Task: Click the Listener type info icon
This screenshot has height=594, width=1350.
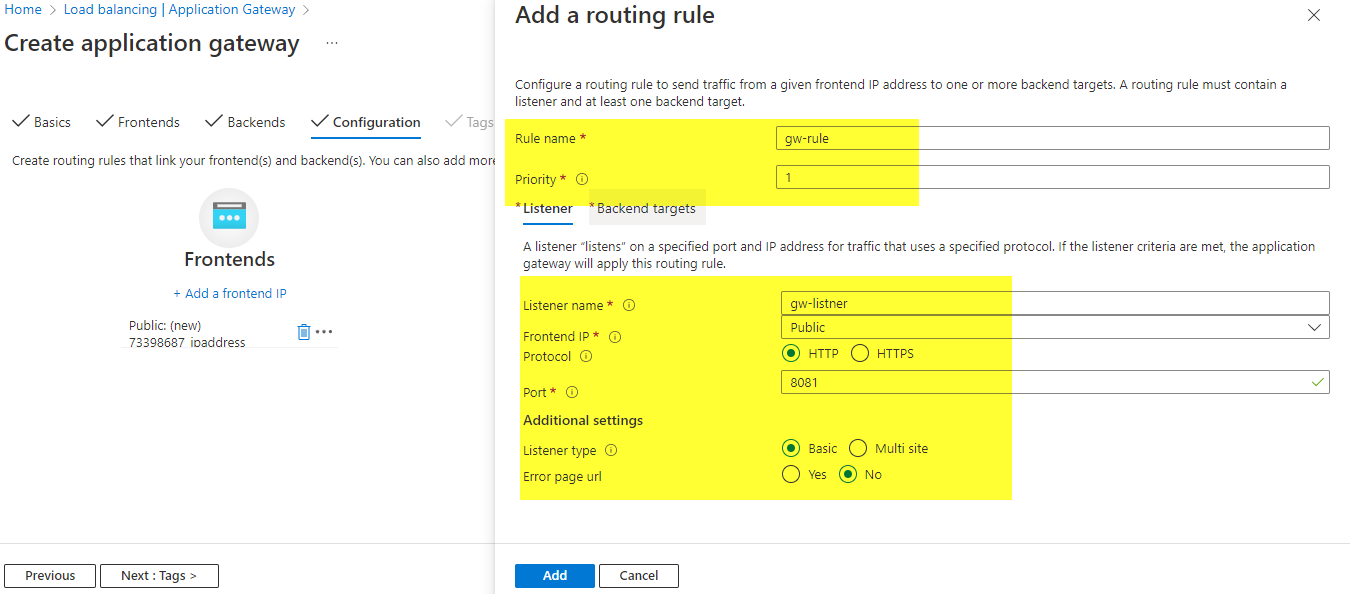Action: pyautogui.click(x=611, y=451)
